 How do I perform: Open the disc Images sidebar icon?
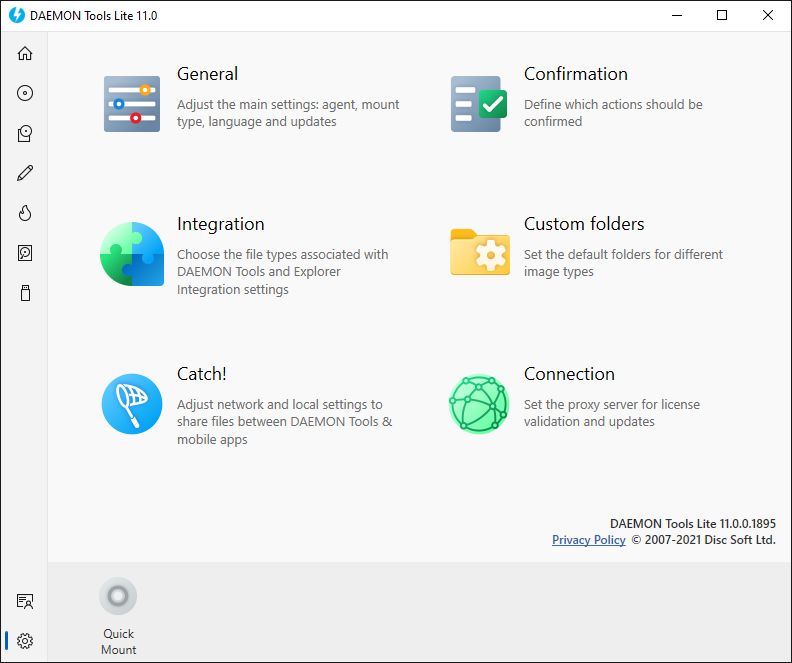(25, 93)
